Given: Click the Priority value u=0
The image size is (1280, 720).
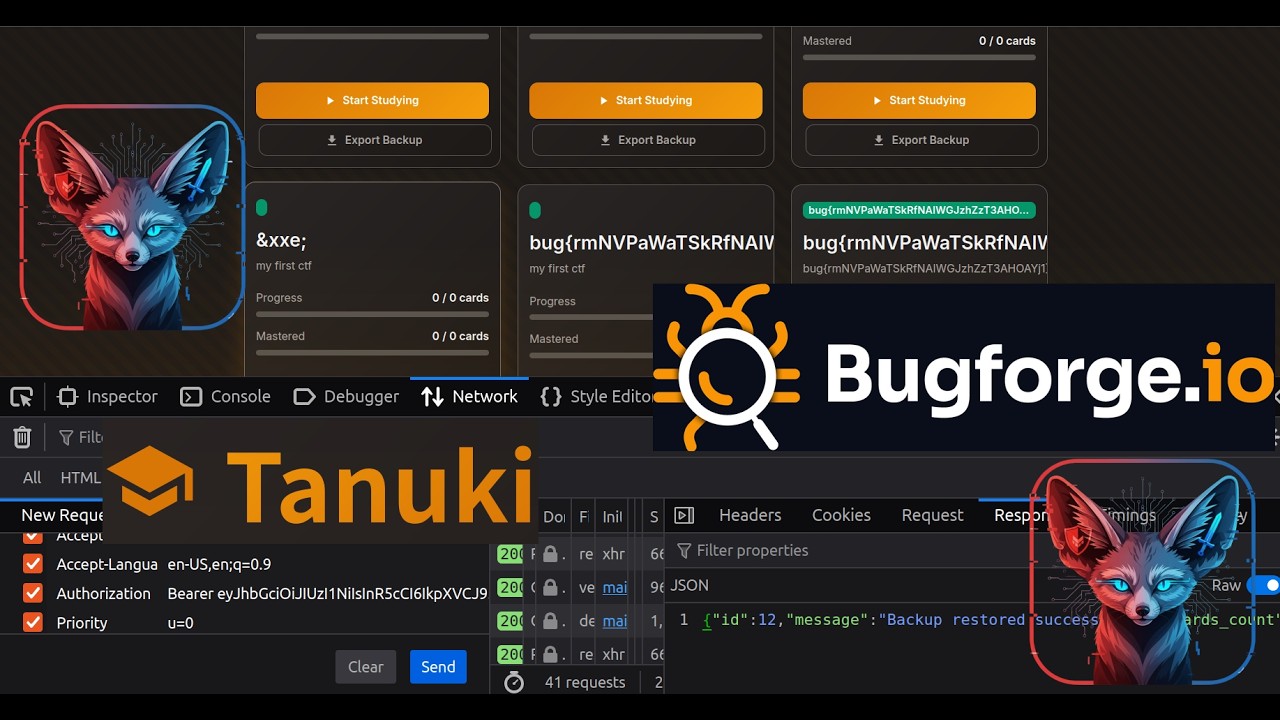Looking at the screenshot, I should [181, 622].
